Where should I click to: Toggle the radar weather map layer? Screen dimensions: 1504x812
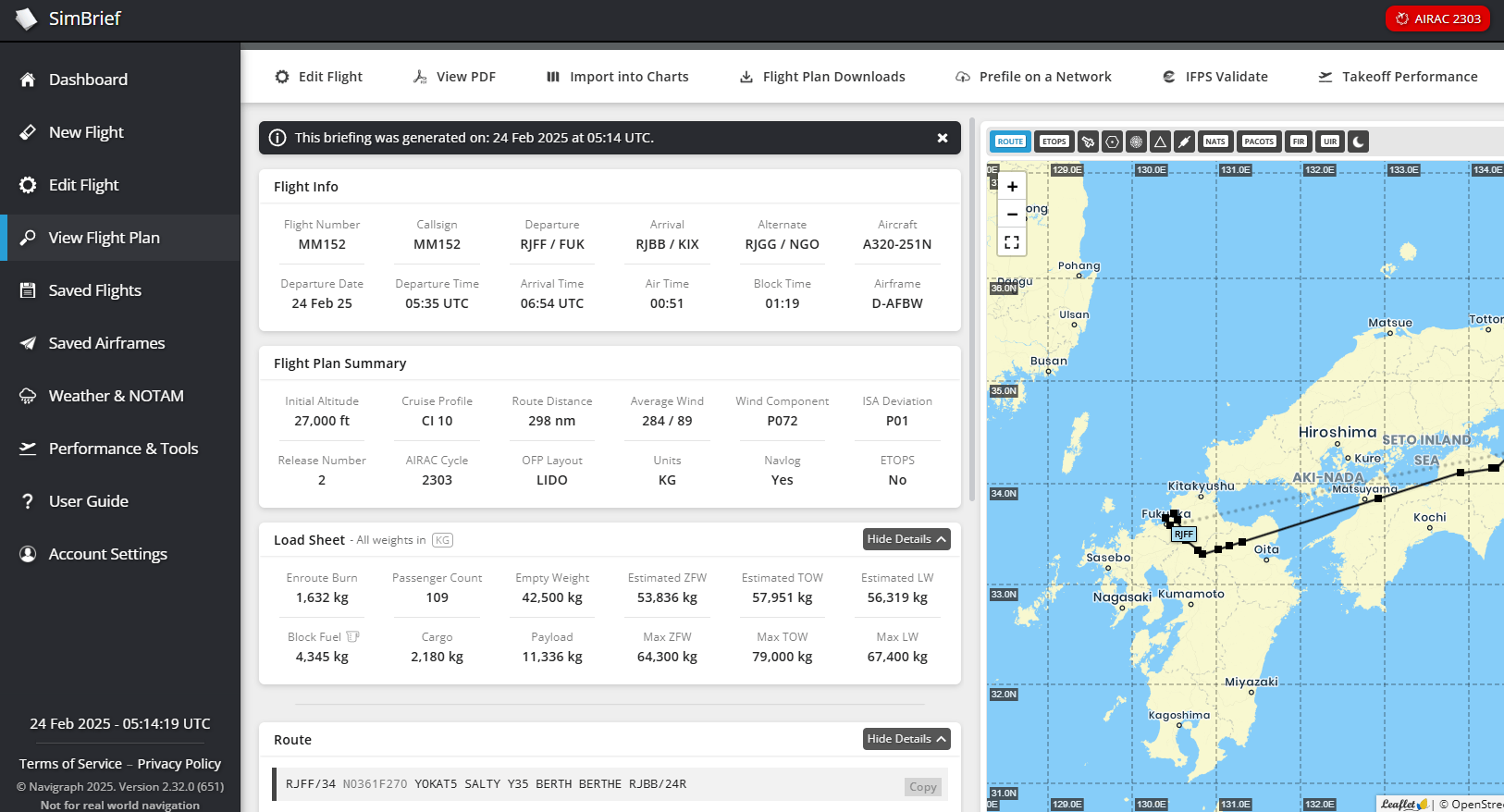(1137, 141)
